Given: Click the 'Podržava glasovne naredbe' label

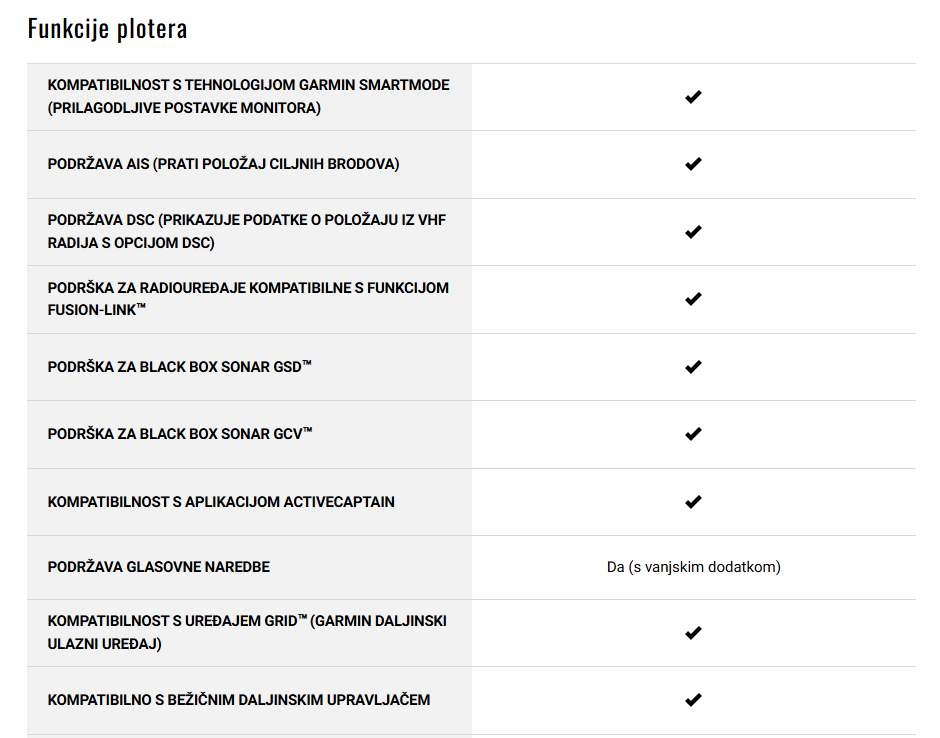Looking at the screenshot, I should pyautogui.click(x=159, y=567).
